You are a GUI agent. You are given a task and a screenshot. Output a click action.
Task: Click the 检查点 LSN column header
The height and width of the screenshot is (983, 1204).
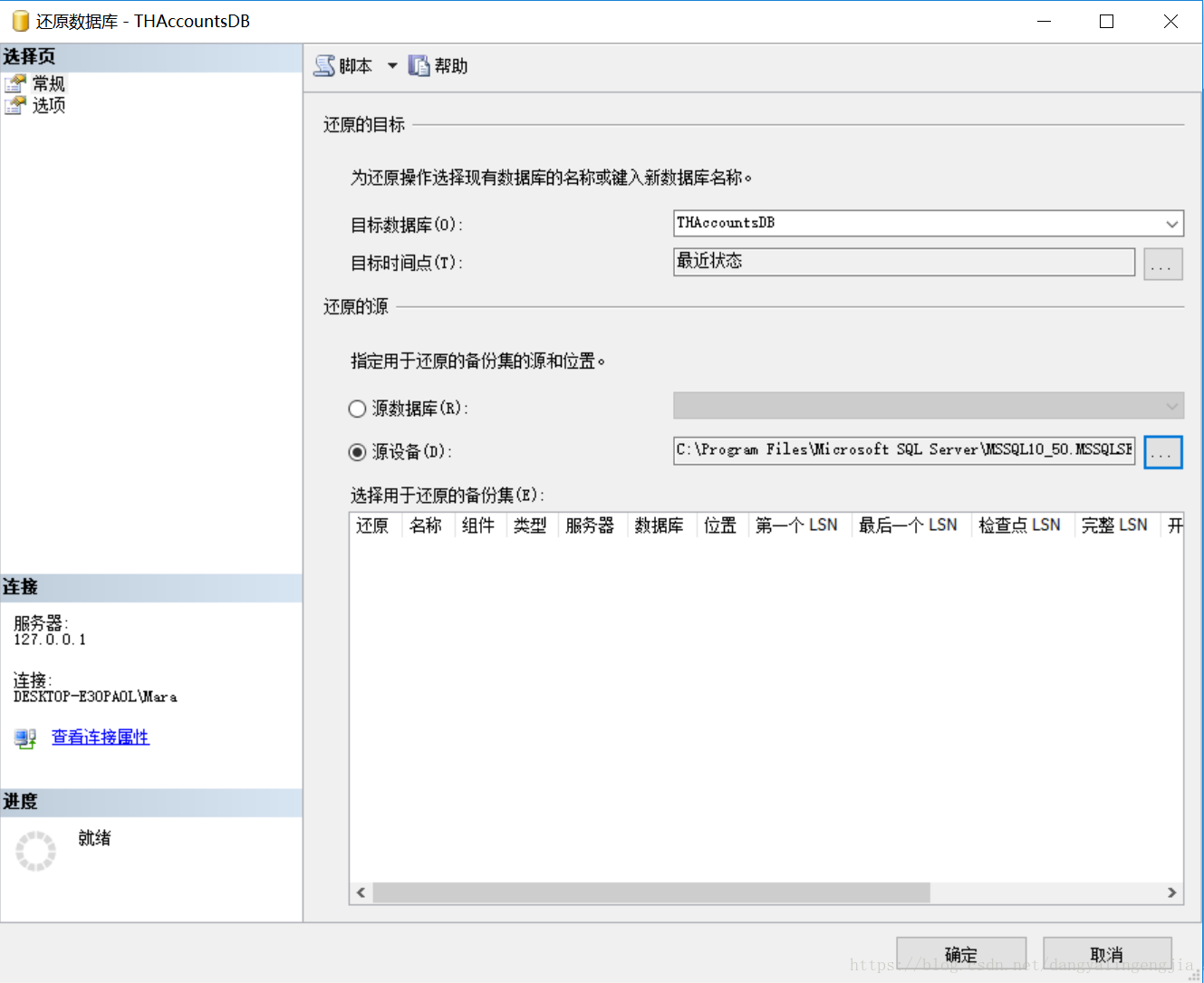[1023, 525]
